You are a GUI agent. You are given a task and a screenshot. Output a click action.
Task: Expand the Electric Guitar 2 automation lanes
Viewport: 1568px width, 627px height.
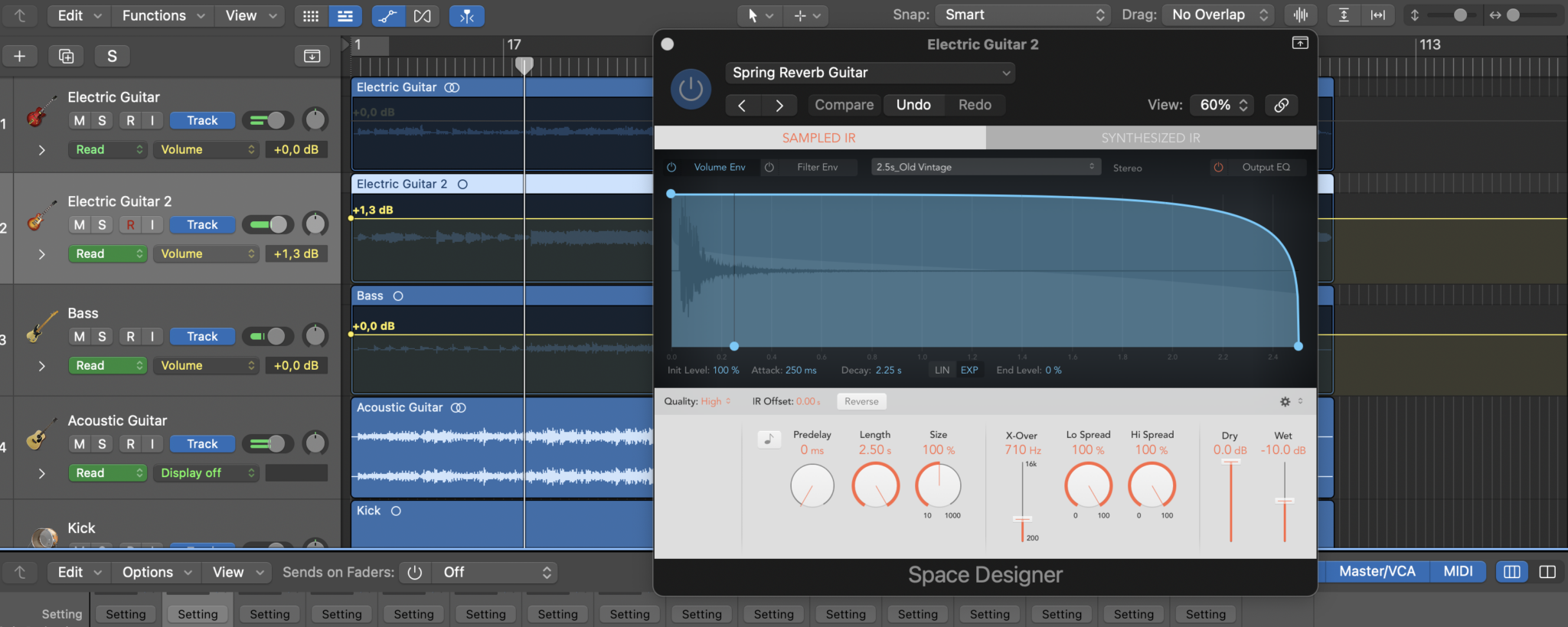click(42, 254)
